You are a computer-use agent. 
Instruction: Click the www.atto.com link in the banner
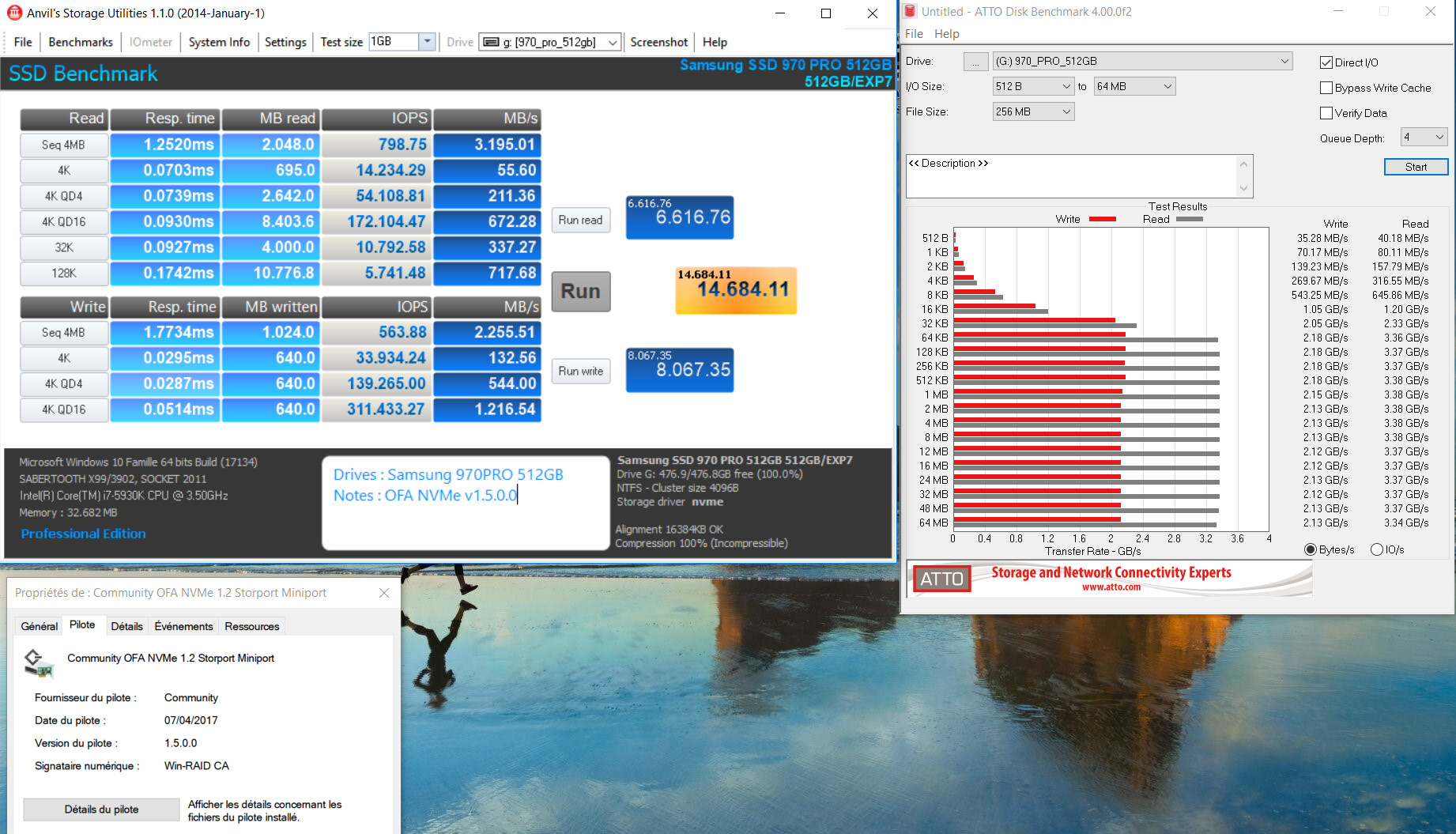(1111, 587)
